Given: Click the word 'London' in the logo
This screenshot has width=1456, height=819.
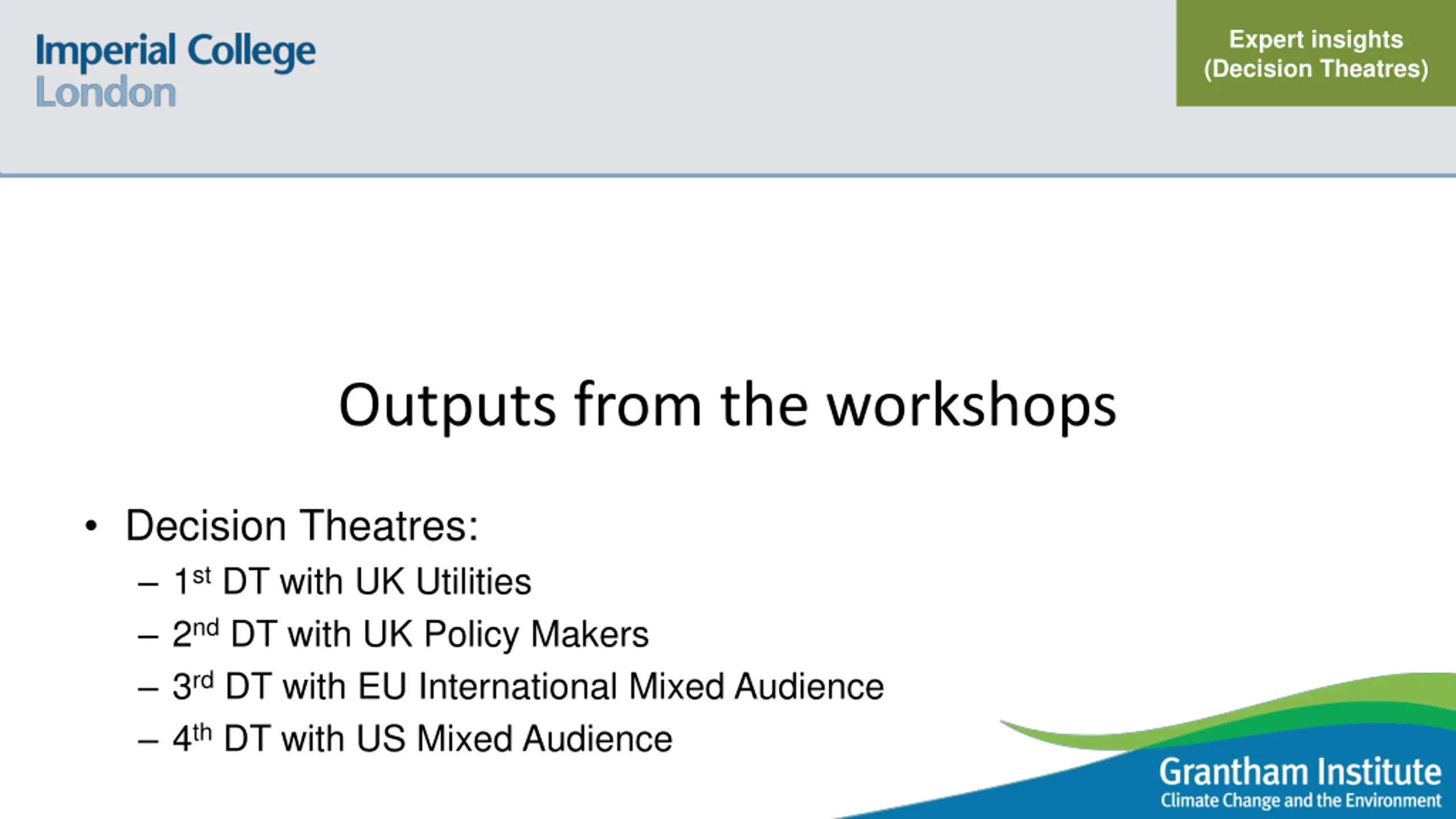Looking at the screenshot, I should point(106,92).
